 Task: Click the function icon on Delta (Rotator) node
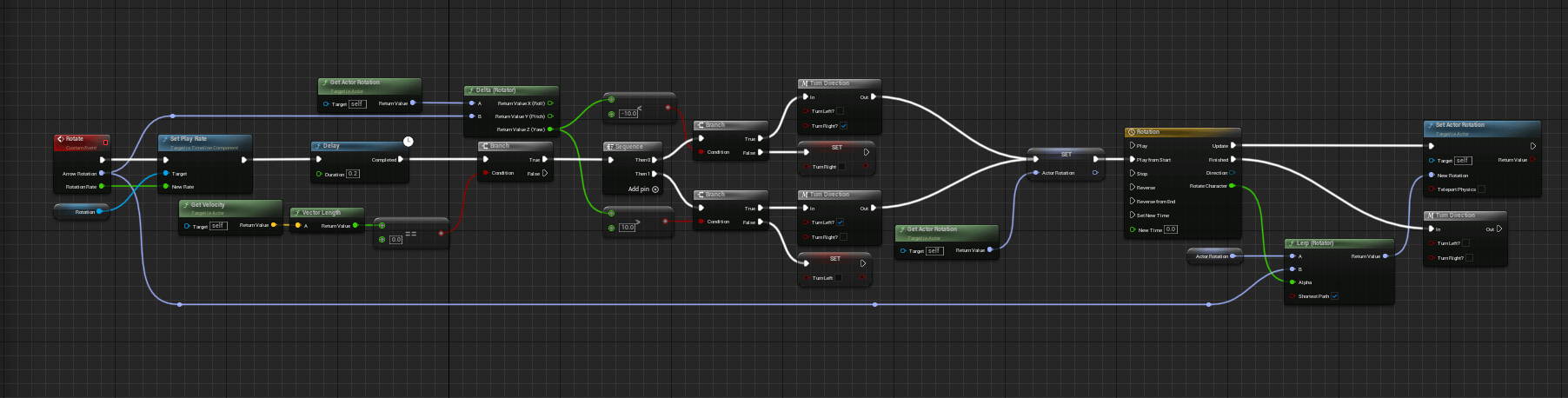pos(470,90)
